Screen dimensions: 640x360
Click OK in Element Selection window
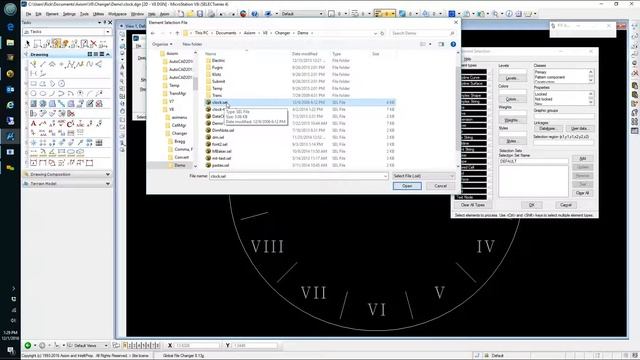tap(531, 205)
